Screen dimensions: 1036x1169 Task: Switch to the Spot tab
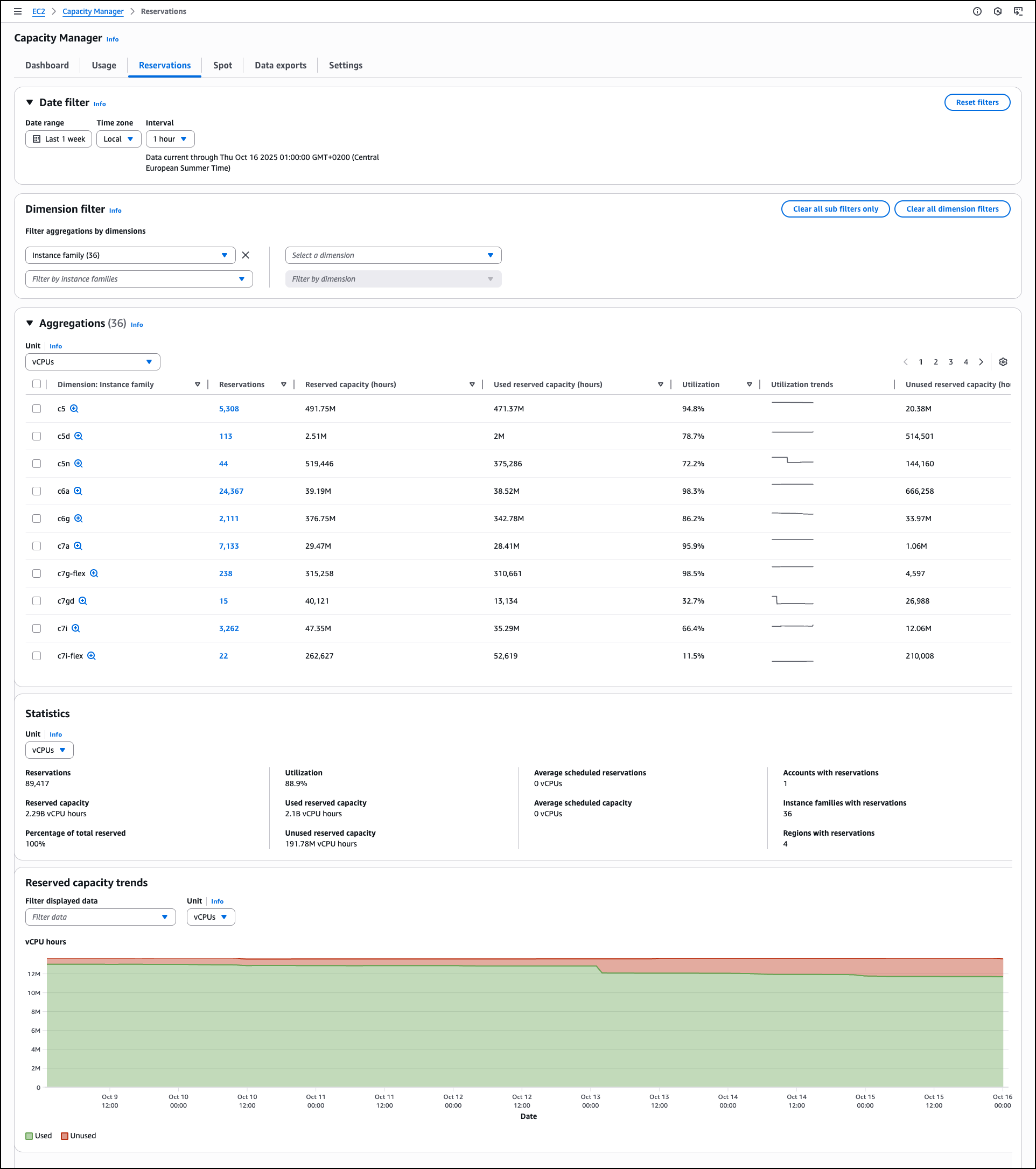222,65
